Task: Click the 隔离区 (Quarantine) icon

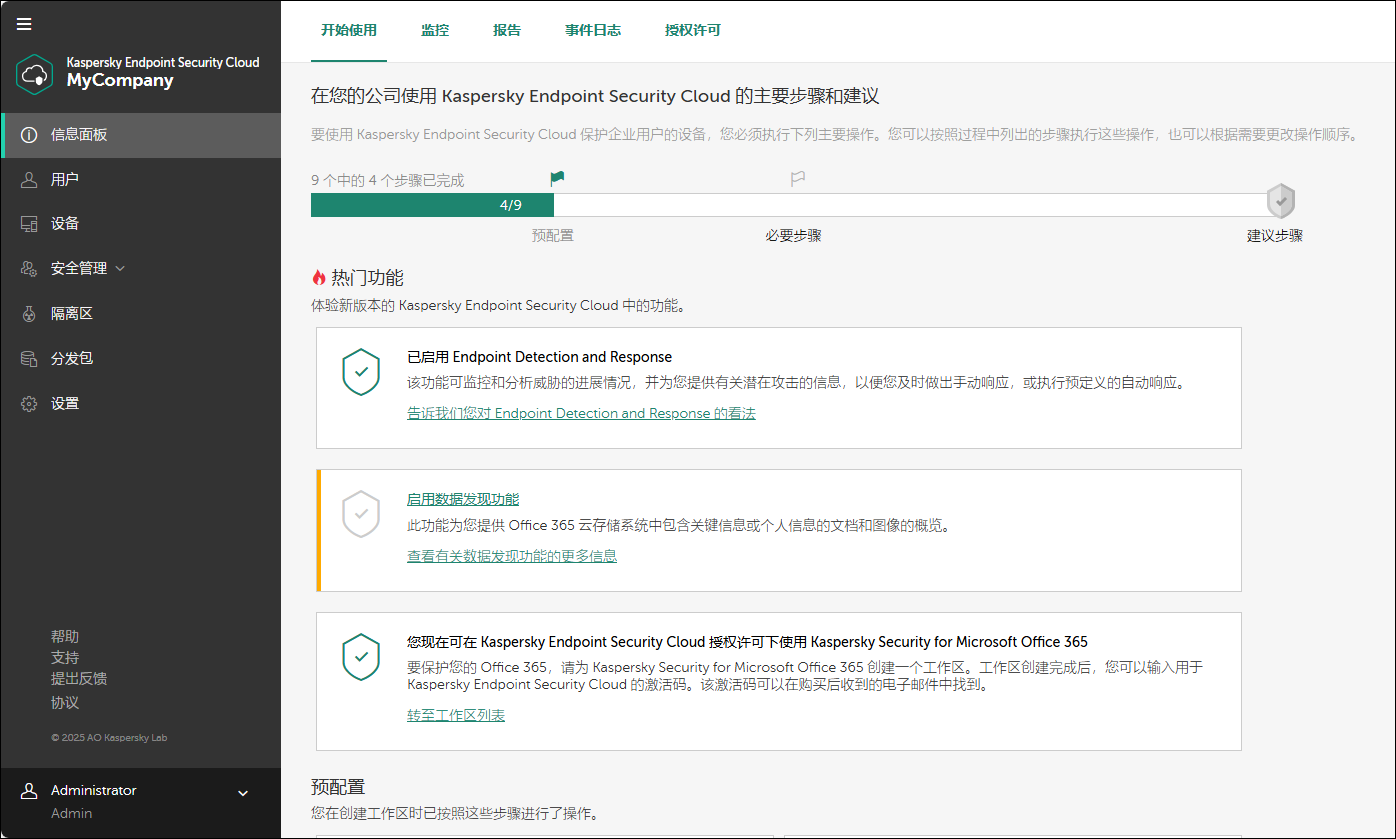Action: [29, 313]
